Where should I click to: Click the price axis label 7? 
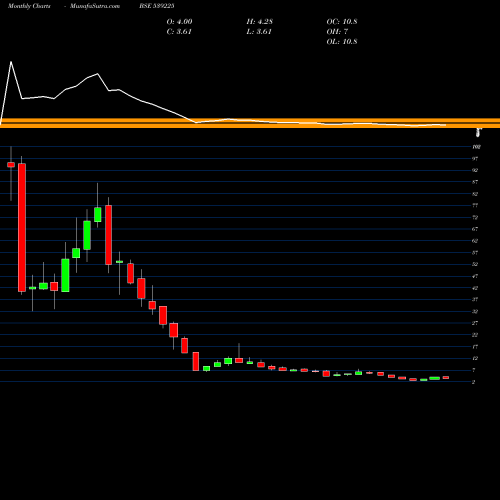coord(474,370)
